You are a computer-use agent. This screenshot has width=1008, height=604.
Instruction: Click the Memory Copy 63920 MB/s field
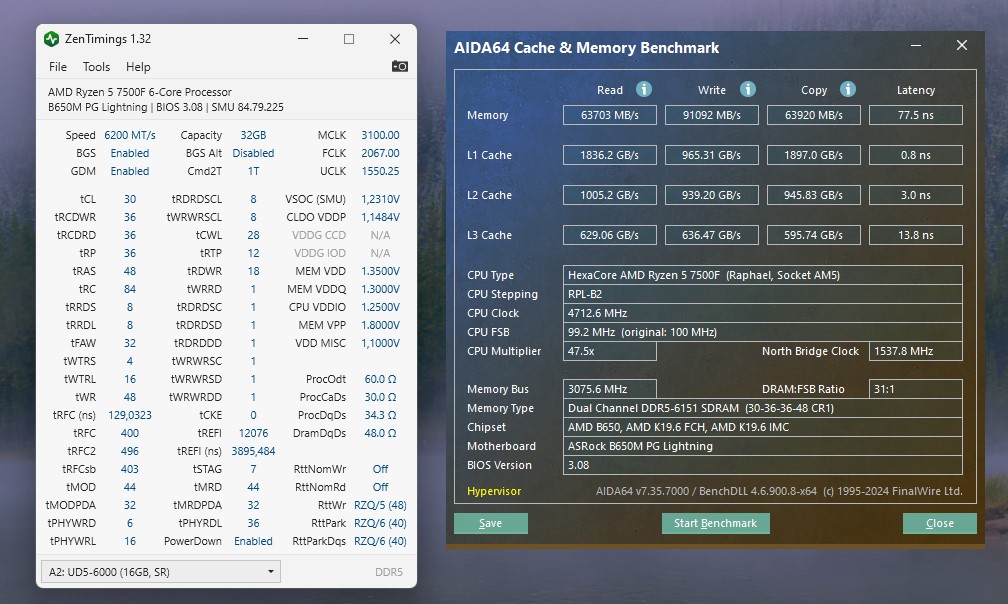click(x=814, y=115)
